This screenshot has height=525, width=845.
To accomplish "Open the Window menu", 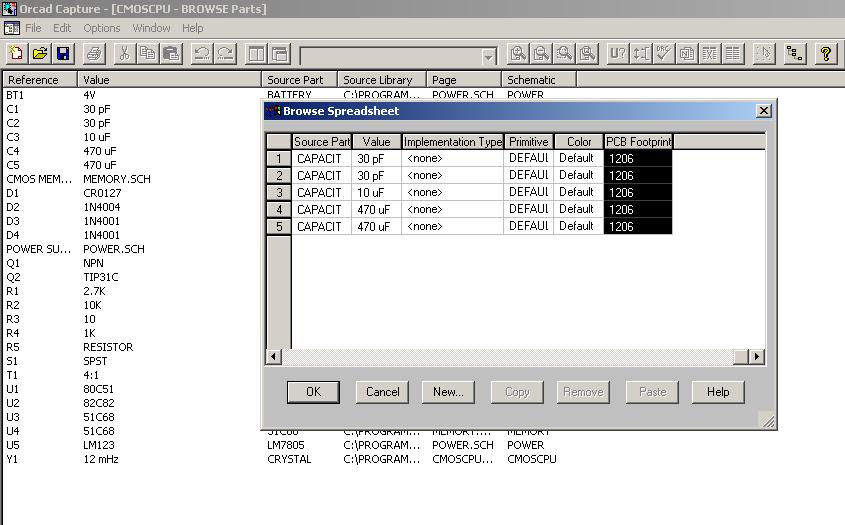I will click(151, 28).
